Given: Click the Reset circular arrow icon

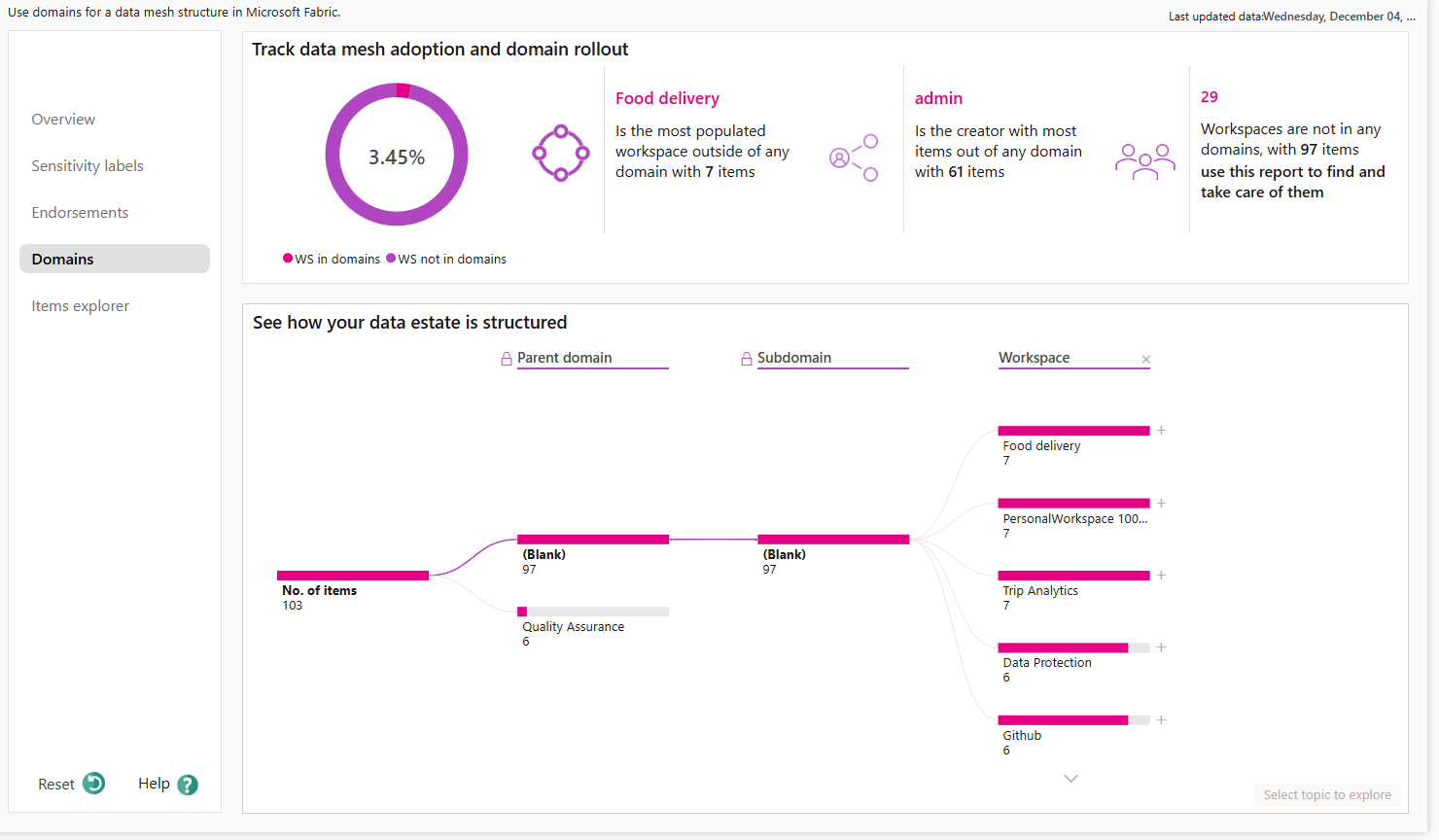Looking at the screenshot, I should click(x=94, y=784).
